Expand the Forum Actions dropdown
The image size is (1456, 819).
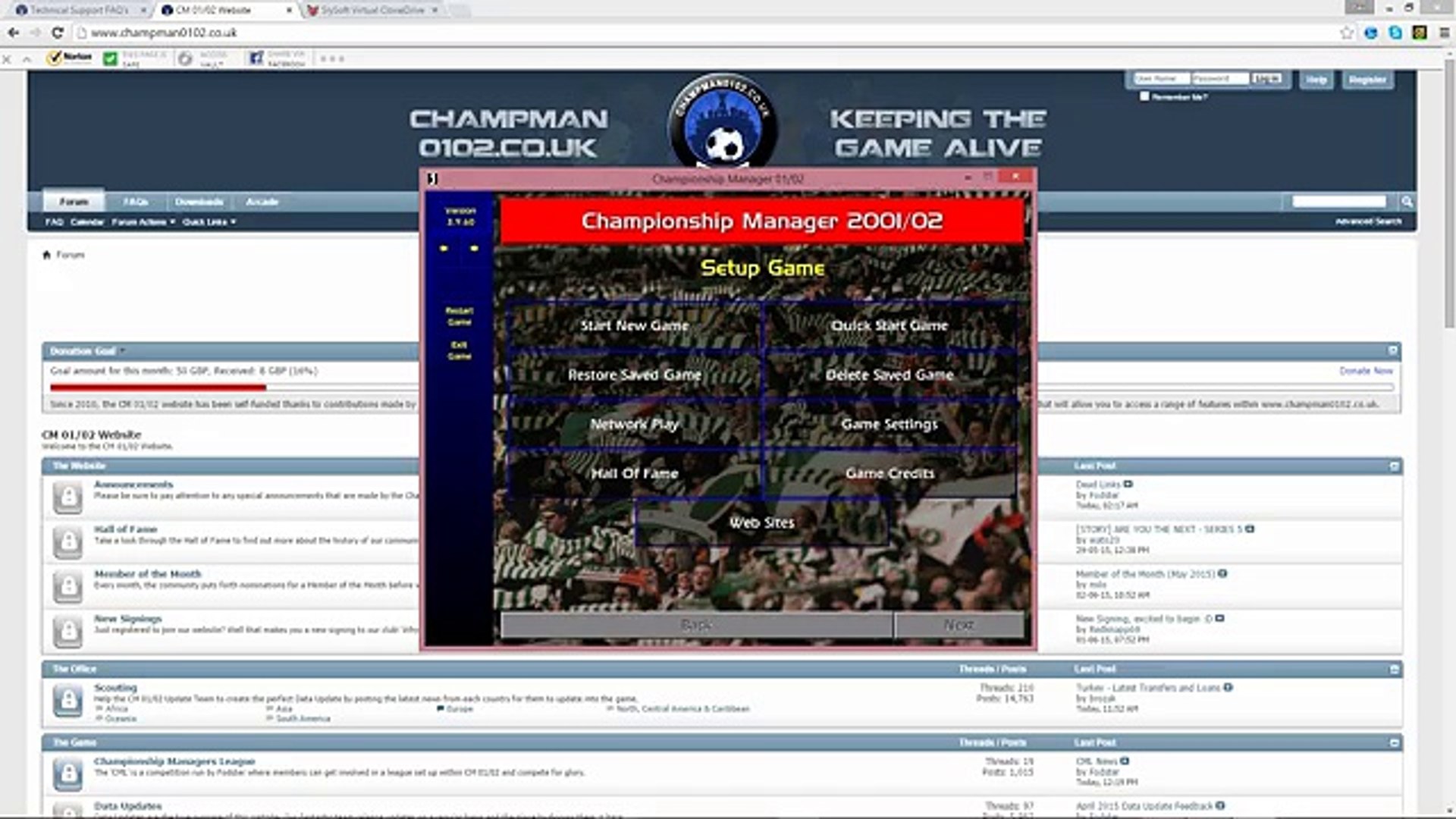coord(143,222)
